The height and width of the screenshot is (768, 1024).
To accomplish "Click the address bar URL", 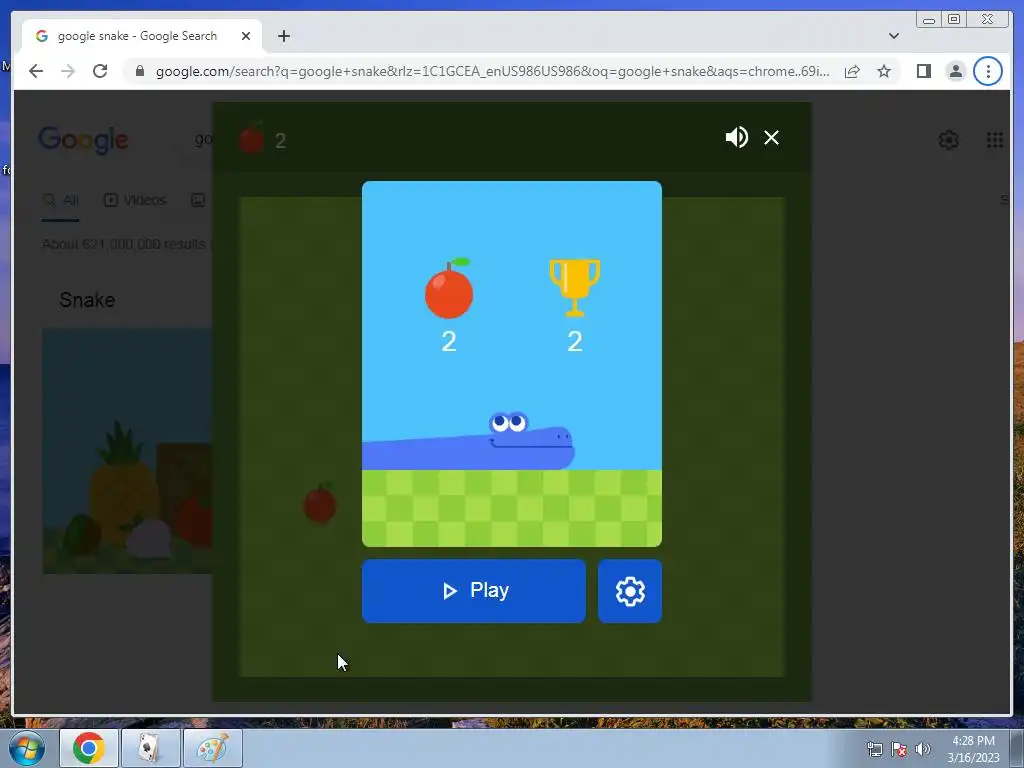I will (492, 71).
